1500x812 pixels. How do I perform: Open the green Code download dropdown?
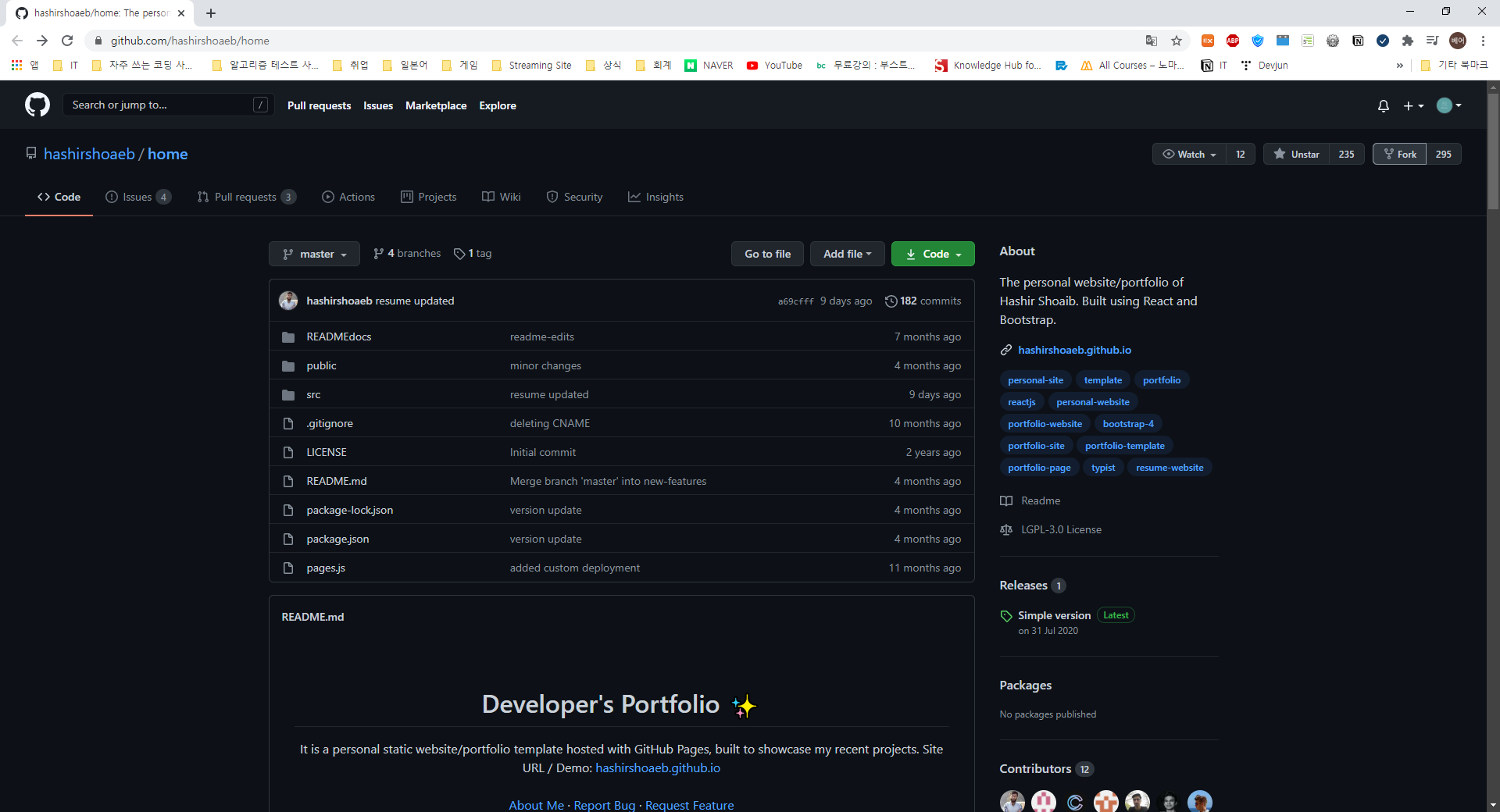tap(933, 254)
